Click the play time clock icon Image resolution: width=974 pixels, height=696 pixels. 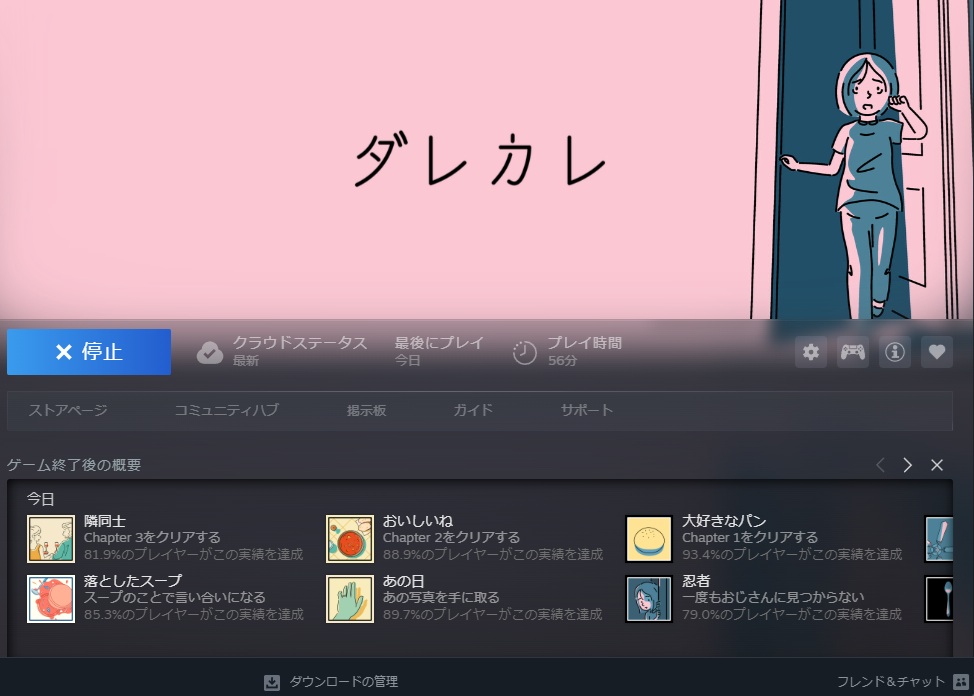[525, 352]
